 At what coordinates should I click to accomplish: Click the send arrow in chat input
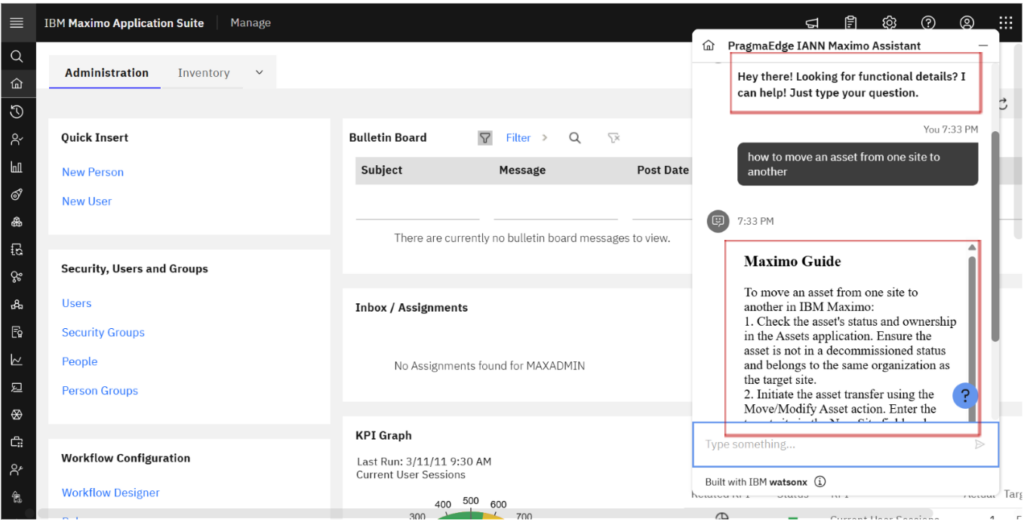(980, 444)
